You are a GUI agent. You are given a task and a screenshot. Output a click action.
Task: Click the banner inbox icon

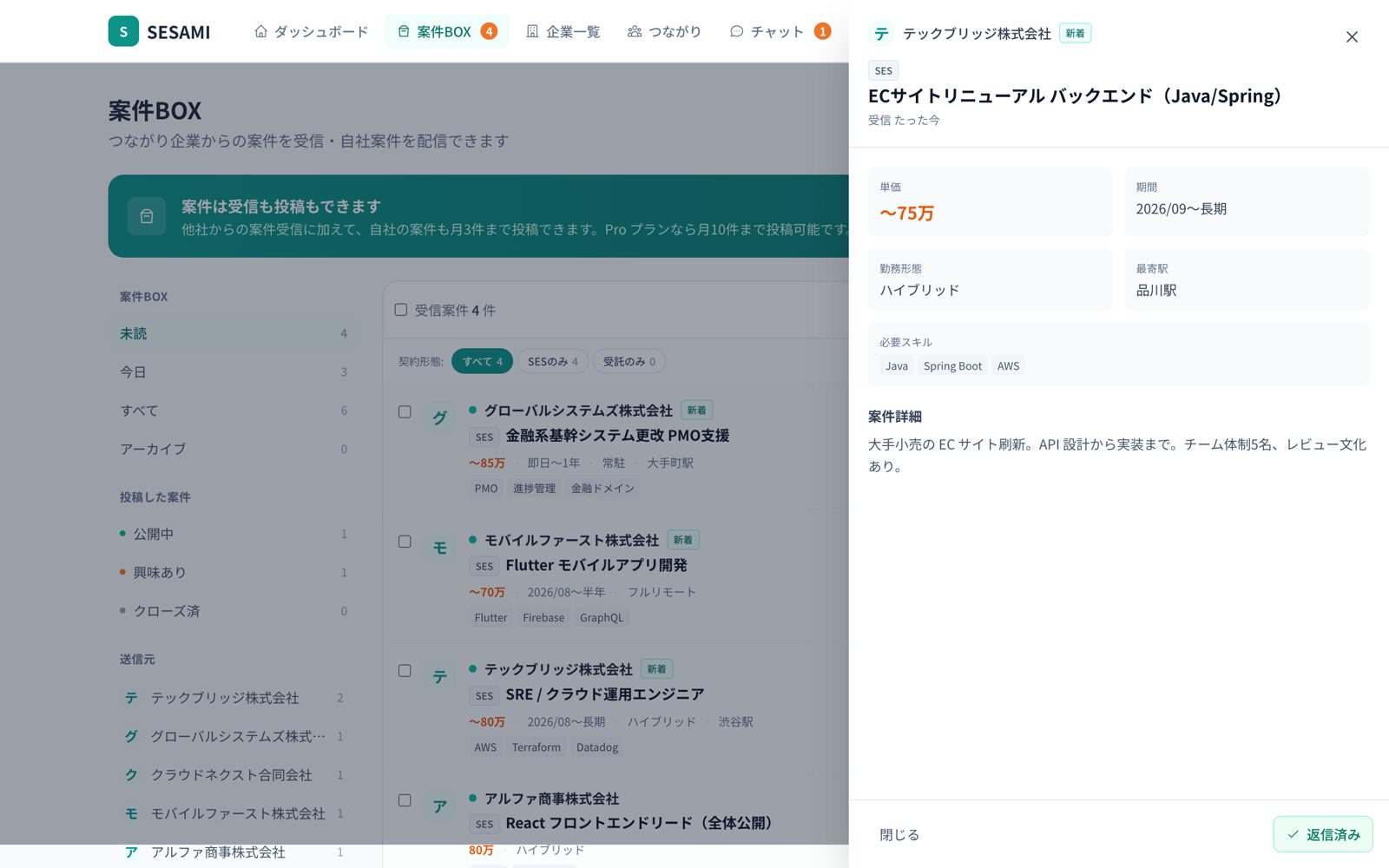pyautogui.click(x=147, y=216)
